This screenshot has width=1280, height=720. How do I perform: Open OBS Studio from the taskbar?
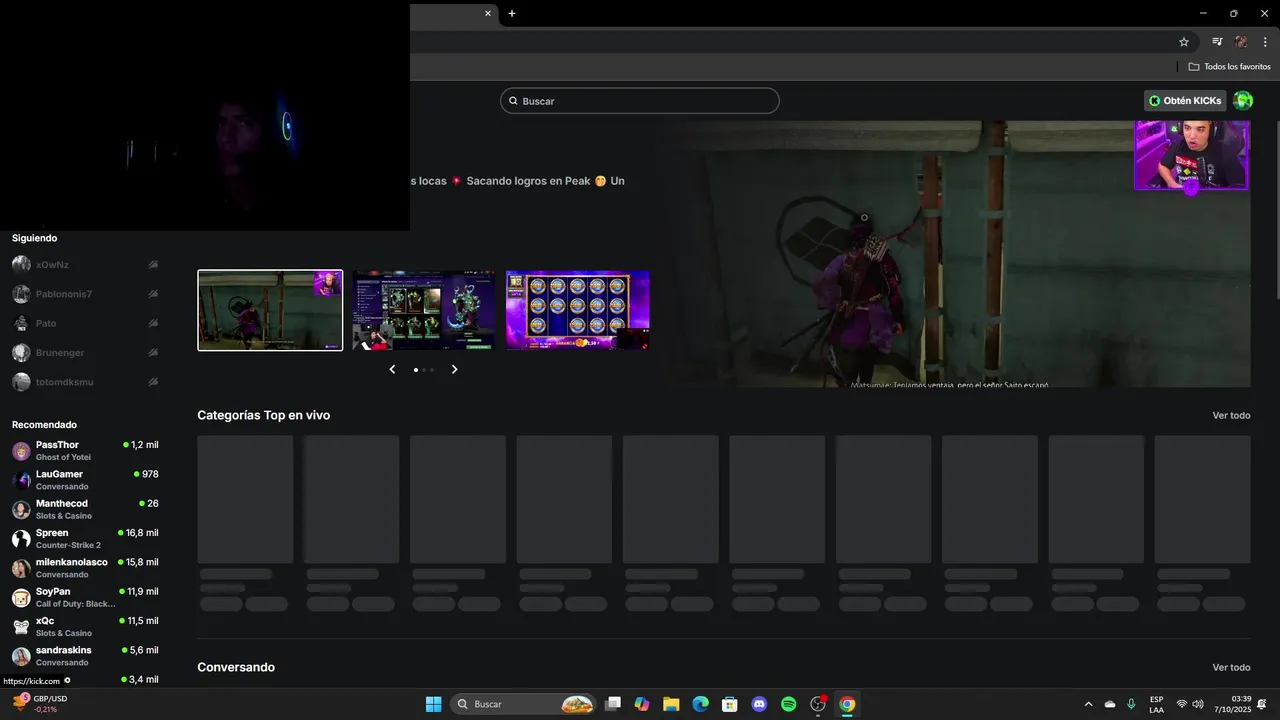[818, 704]
